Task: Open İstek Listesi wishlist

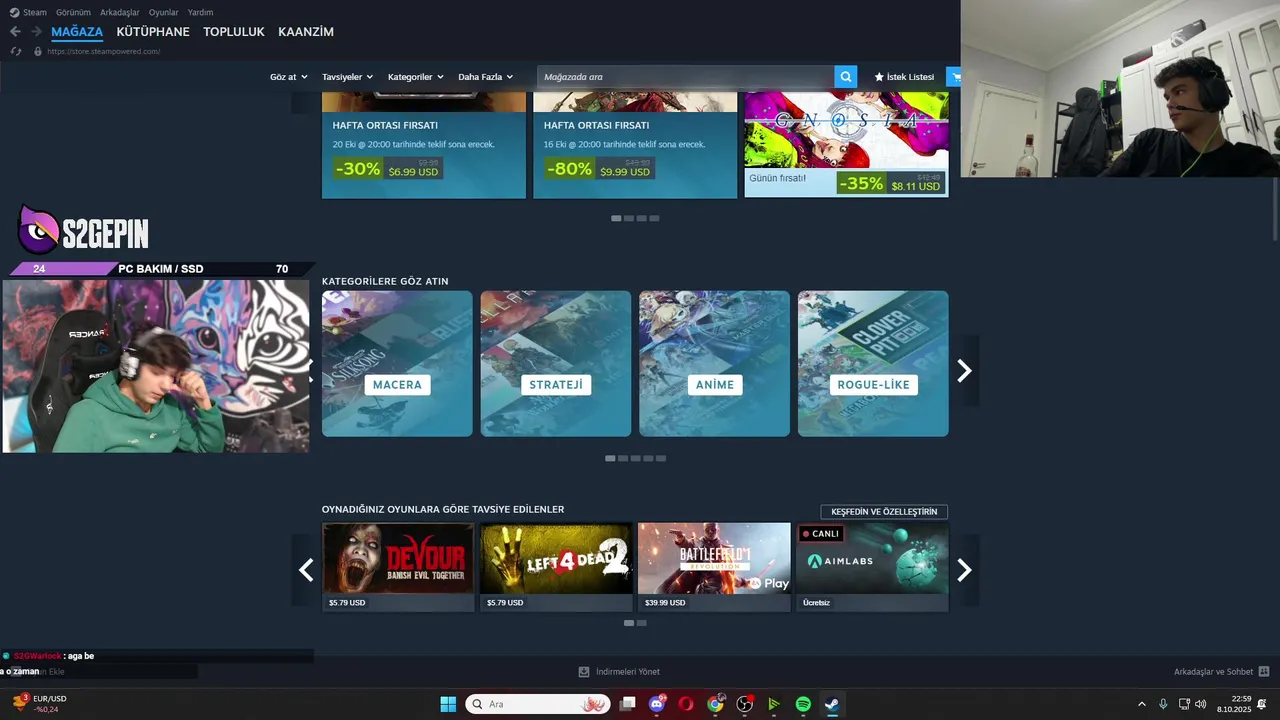Action: (x=904, y=77)
